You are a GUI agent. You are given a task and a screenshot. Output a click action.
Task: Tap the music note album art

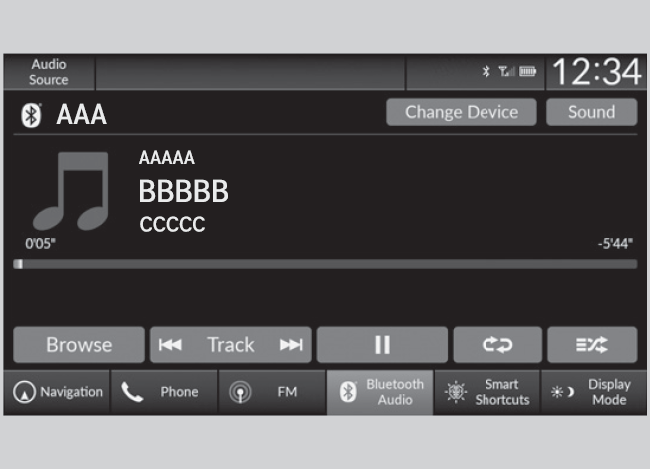coord(70,191)
